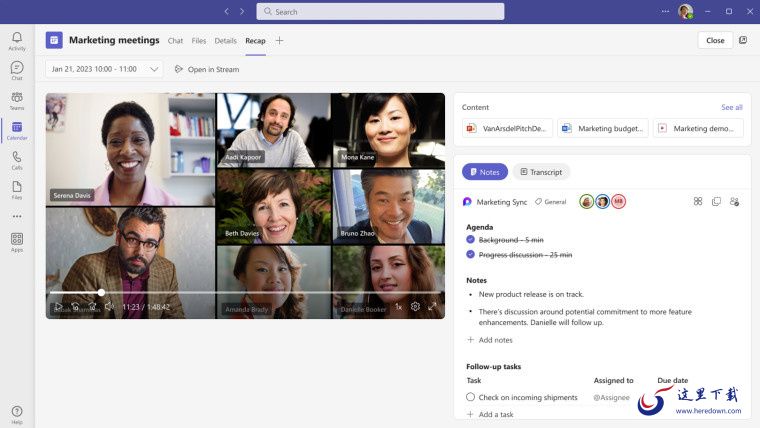Switch to the Details tab
This screenshot has width=760, height=428.
(x=225, y=41)
